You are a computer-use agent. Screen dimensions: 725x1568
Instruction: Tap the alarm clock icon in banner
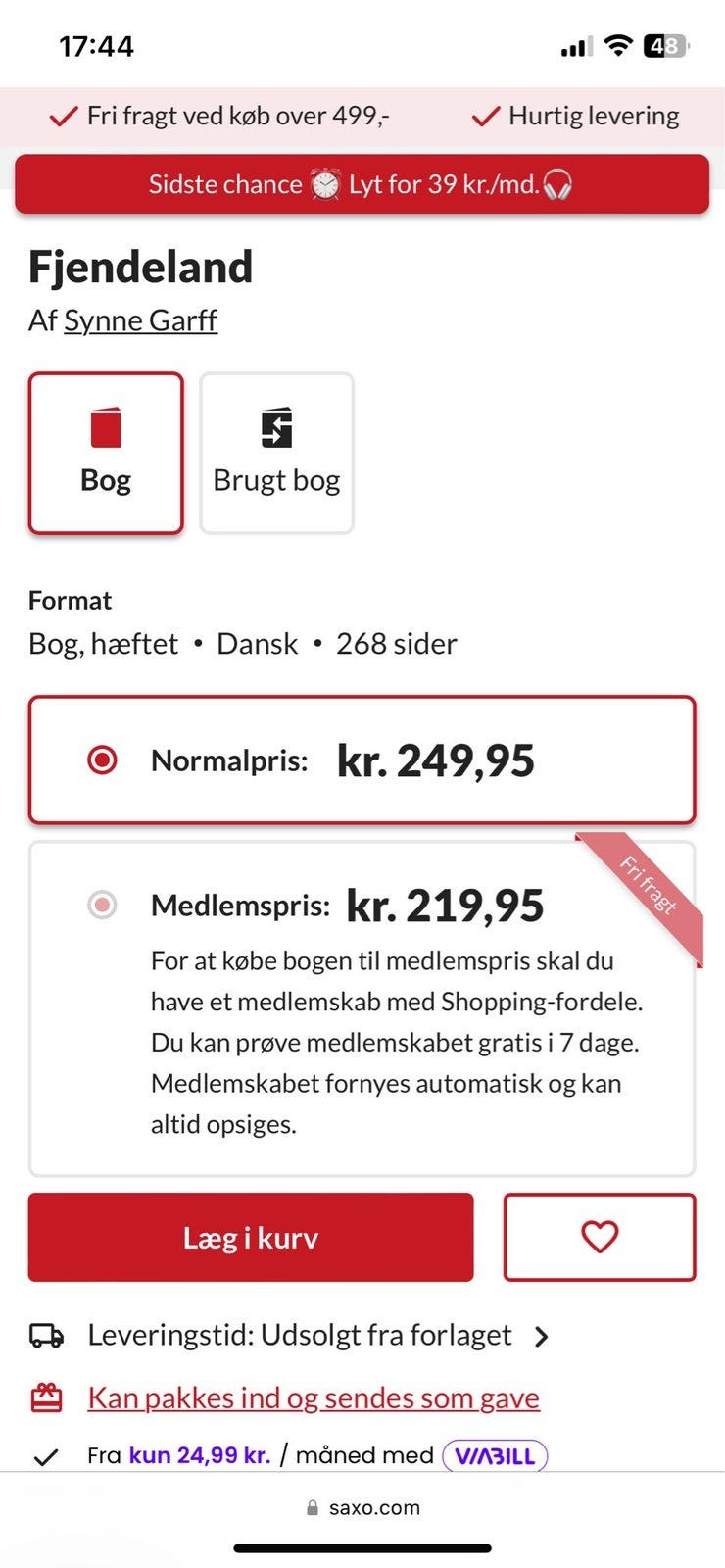(325, 184)
